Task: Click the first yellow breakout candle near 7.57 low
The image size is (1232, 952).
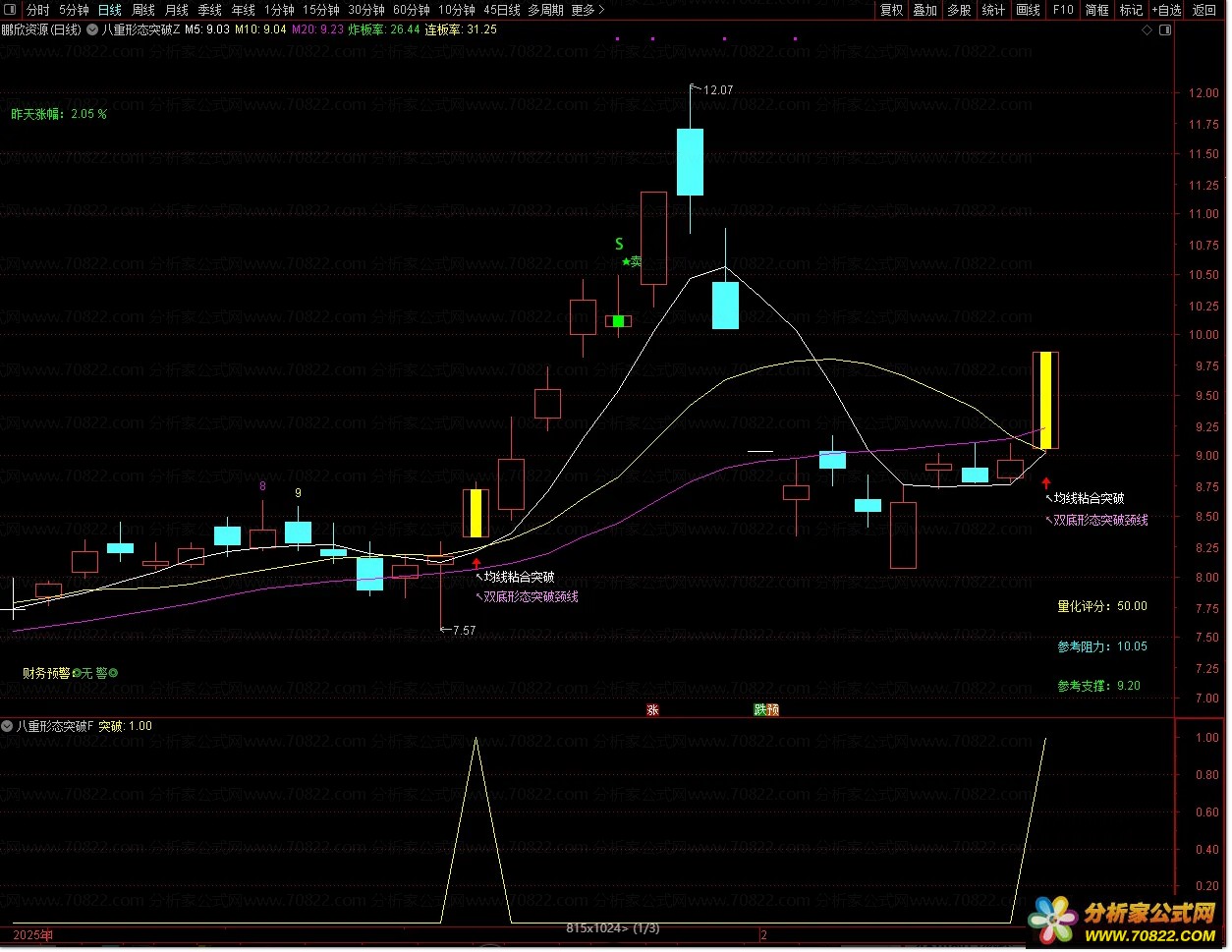Action: pyautogui.click(x=476, y=514)
